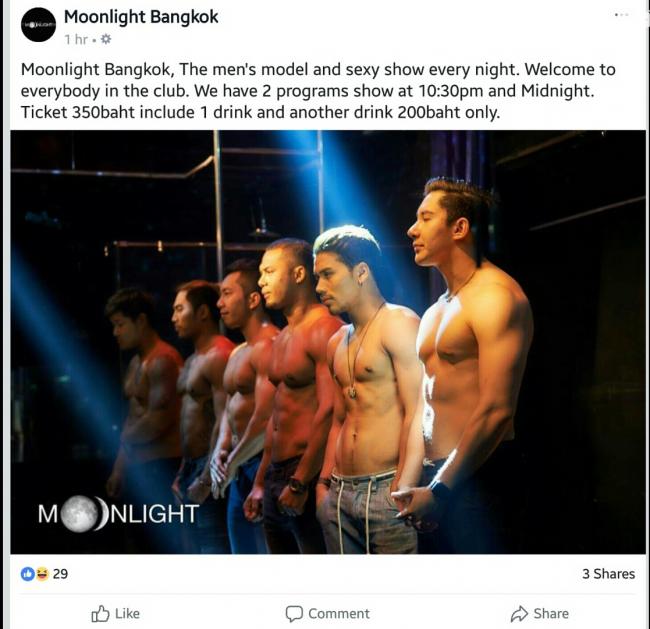Click the laughing face reaction icon
Screen dimensions: 650x629
click(x=42, y=574)
